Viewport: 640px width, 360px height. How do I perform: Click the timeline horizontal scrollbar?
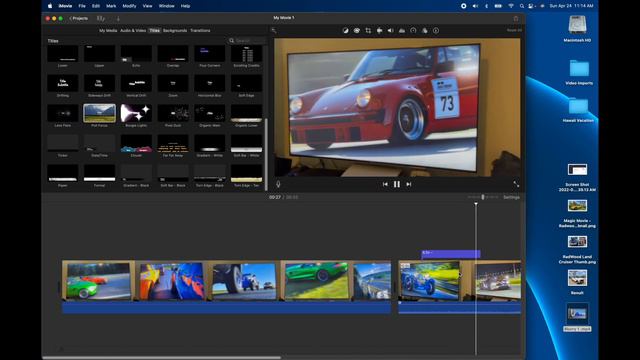162,358
